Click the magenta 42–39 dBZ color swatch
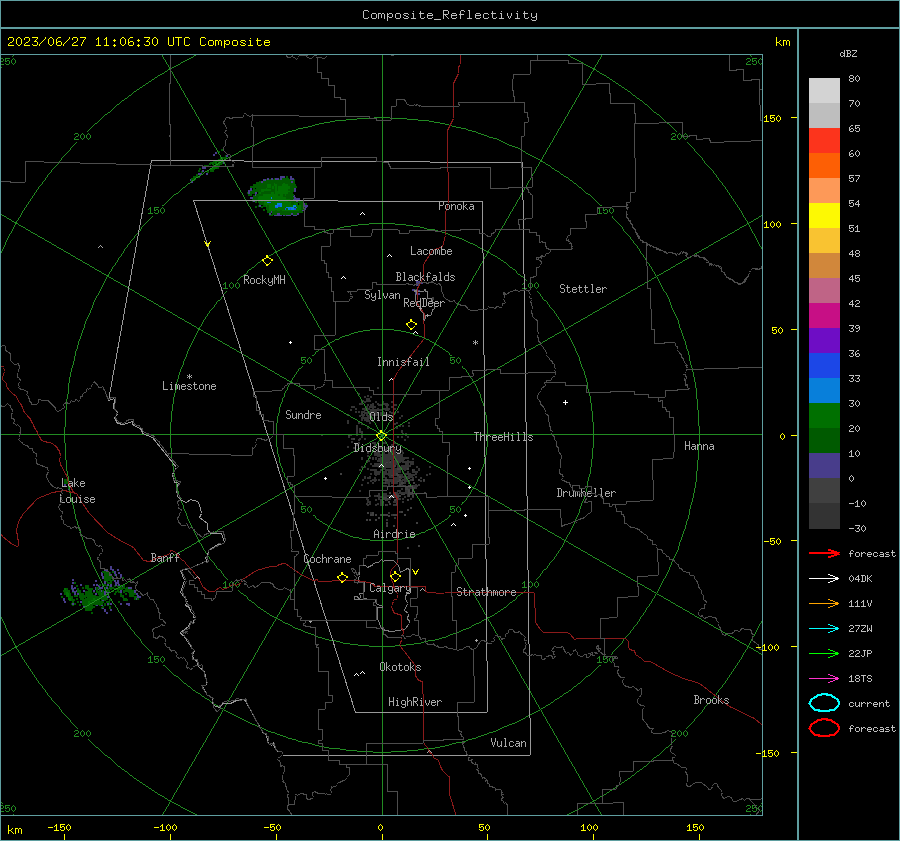Screen dimensions: 900x841 coord(824,316)
